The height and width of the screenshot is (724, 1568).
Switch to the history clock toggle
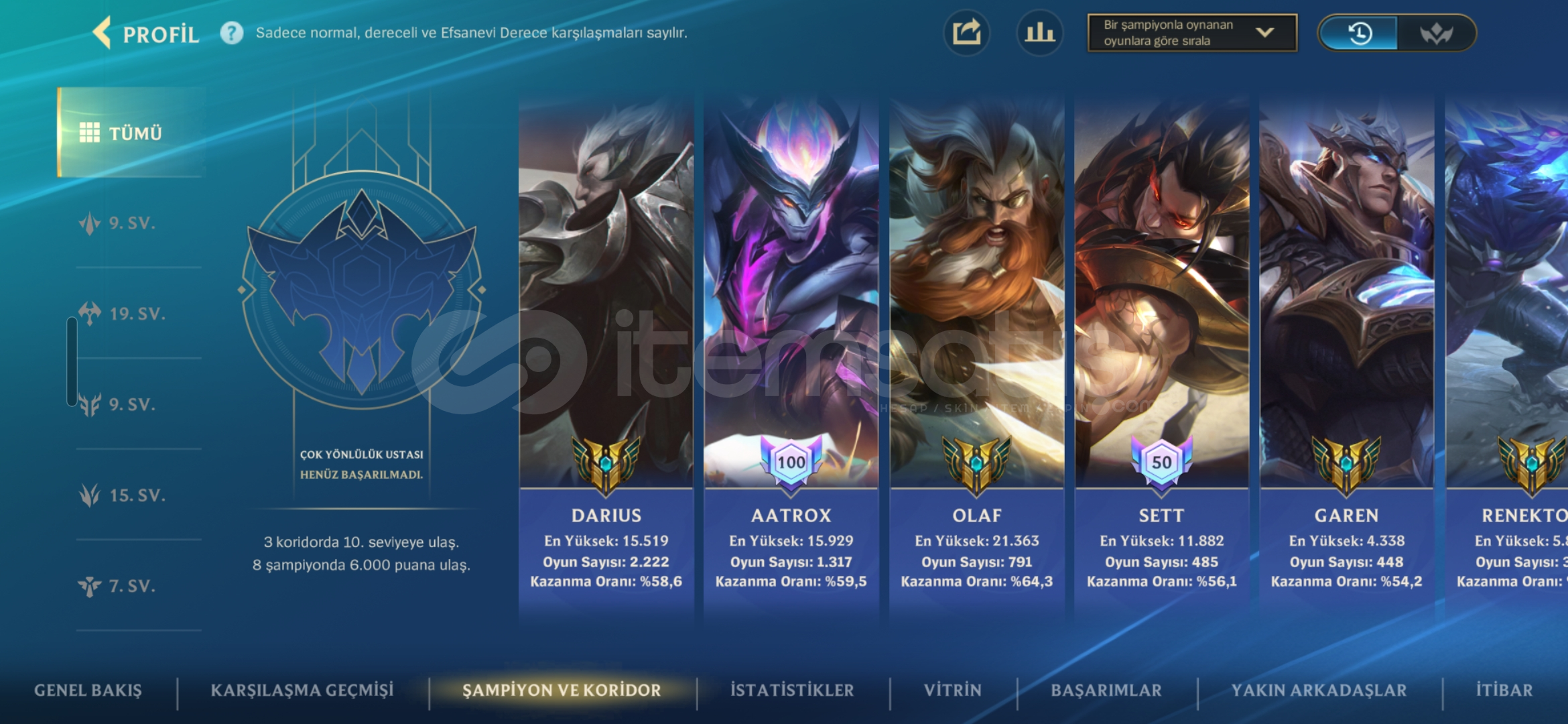[1360, 33]
